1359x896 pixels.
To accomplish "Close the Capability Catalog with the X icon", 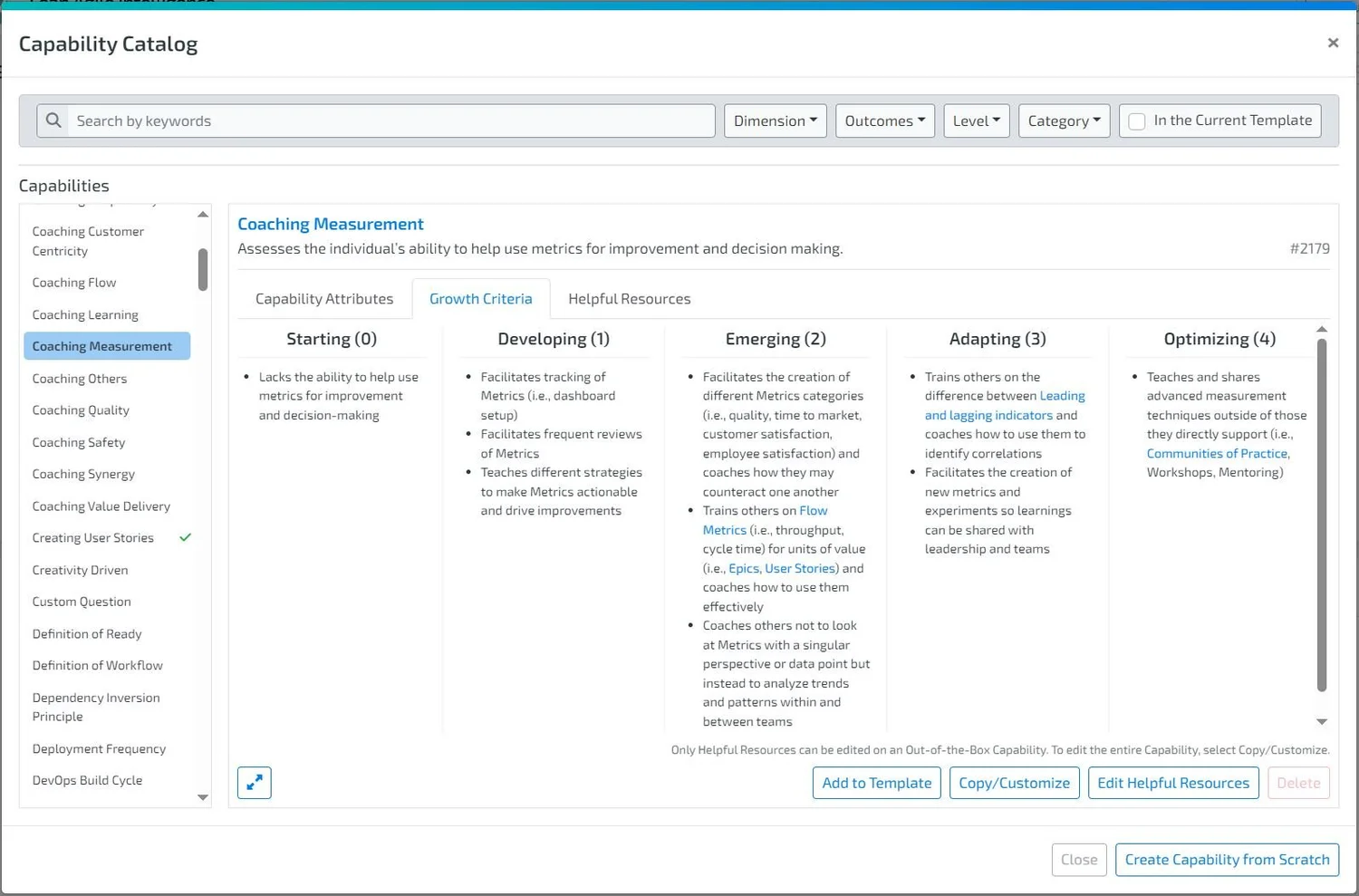I will [x=1333, y=43].
